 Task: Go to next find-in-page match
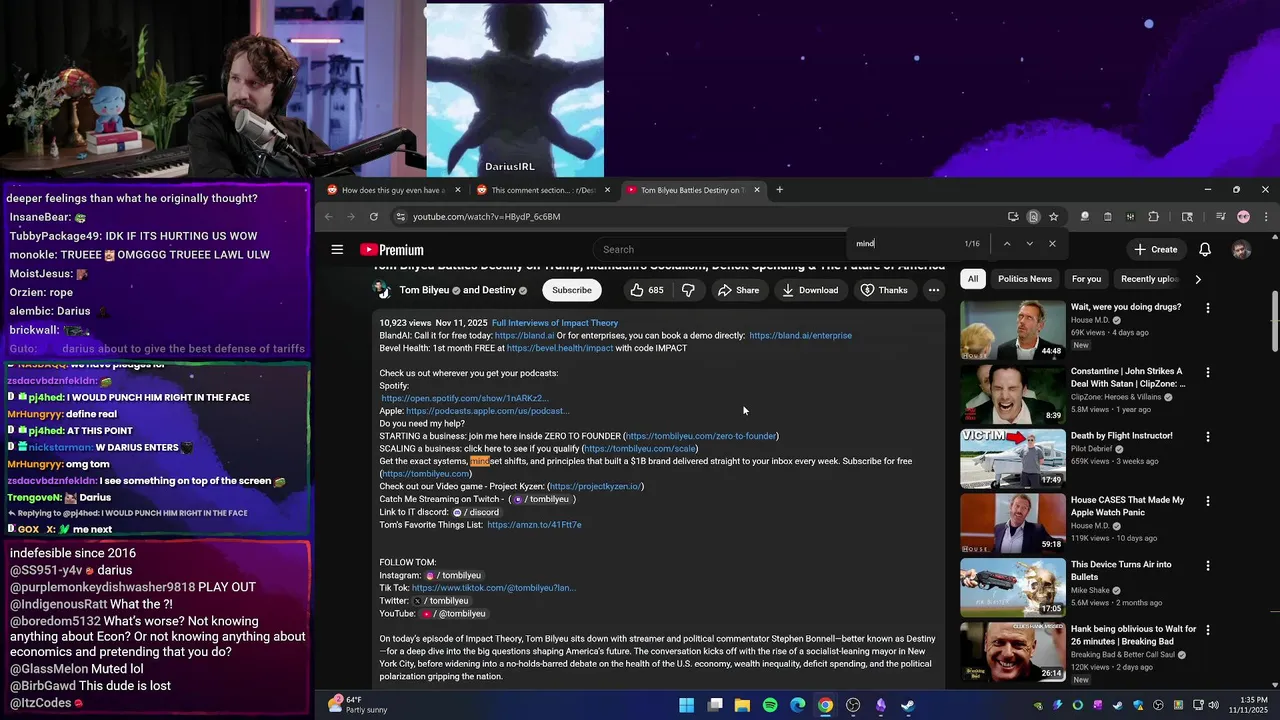1029,243
